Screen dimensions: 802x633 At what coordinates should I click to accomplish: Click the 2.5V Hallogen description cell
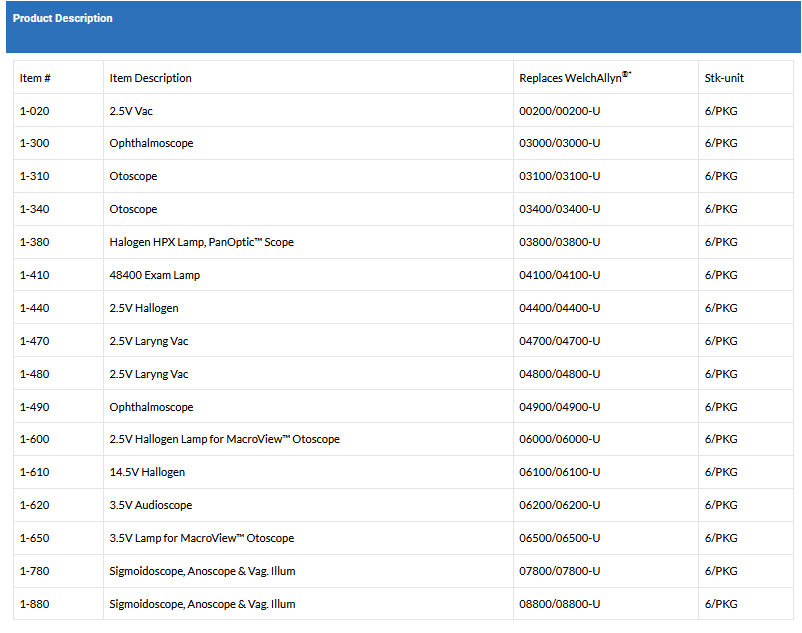click(x=144, y=308)
